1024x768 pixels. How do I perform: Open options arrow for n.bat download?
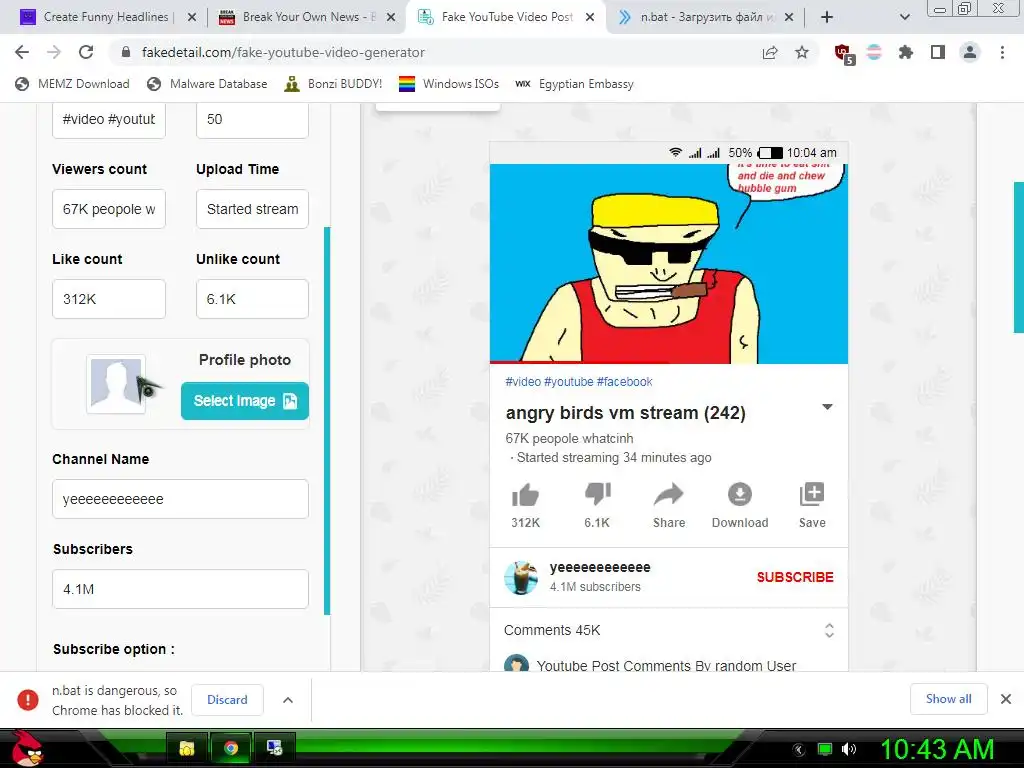click(288, 699)
